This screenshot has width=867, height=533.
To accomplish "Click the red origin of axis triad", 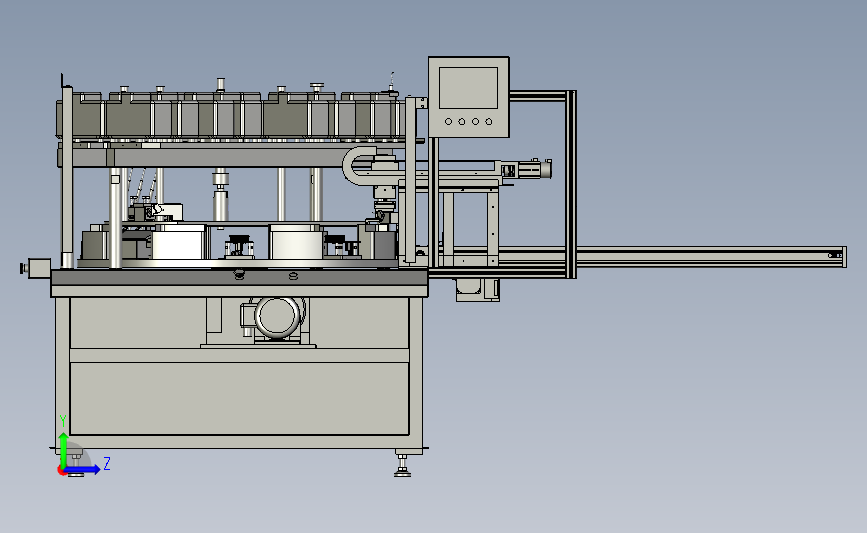I will (x=61, y=470).
